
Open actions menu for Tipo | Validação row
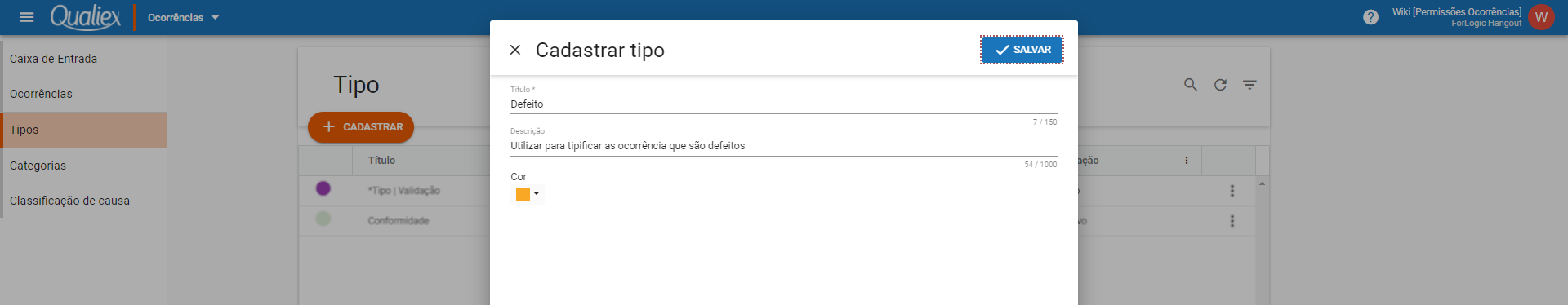1232,191
